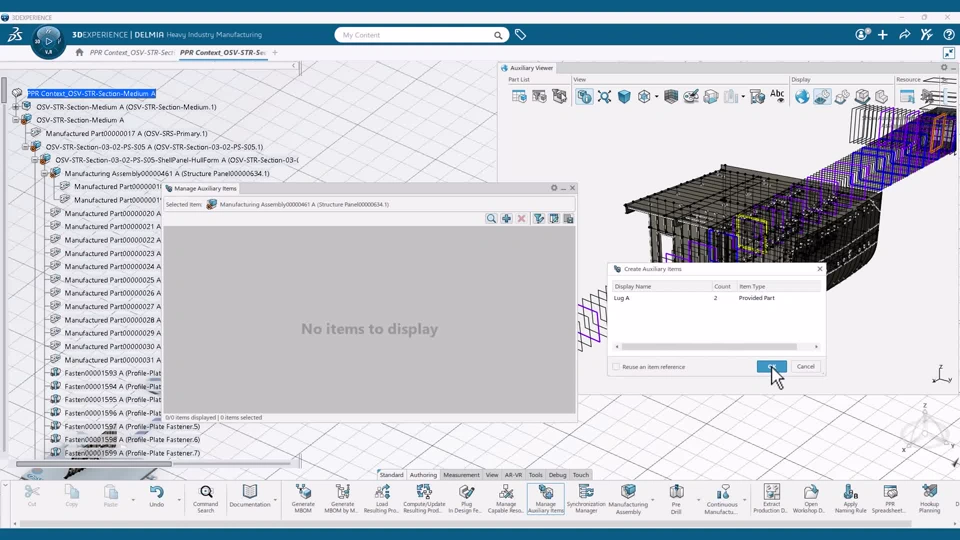Viewport: 960px width, 540px height.
Task: Enable the Reuse an item reference checkbox
Action: click(x=617, y=367)
